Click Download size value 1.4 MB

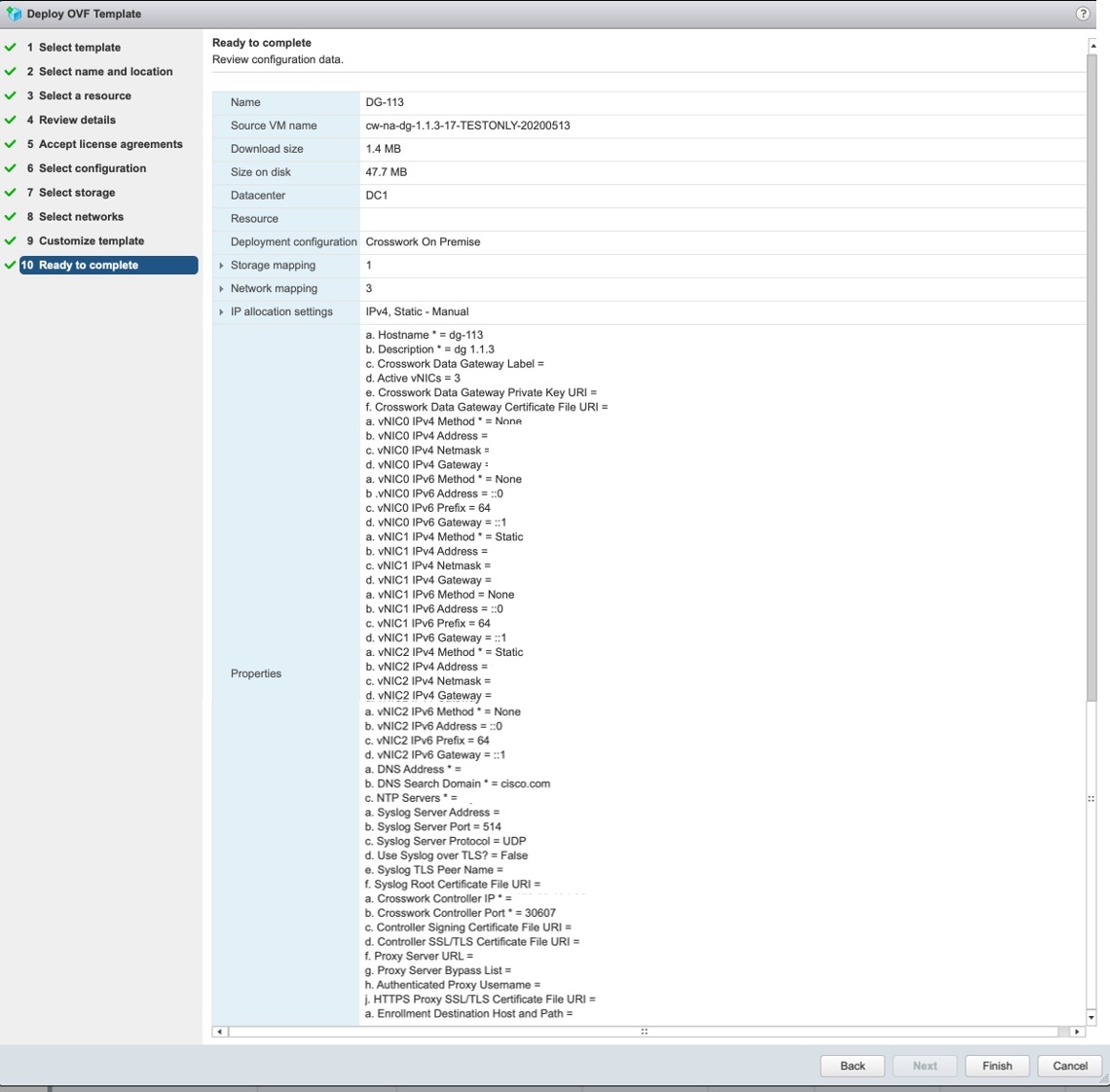[x=383, y=149]
